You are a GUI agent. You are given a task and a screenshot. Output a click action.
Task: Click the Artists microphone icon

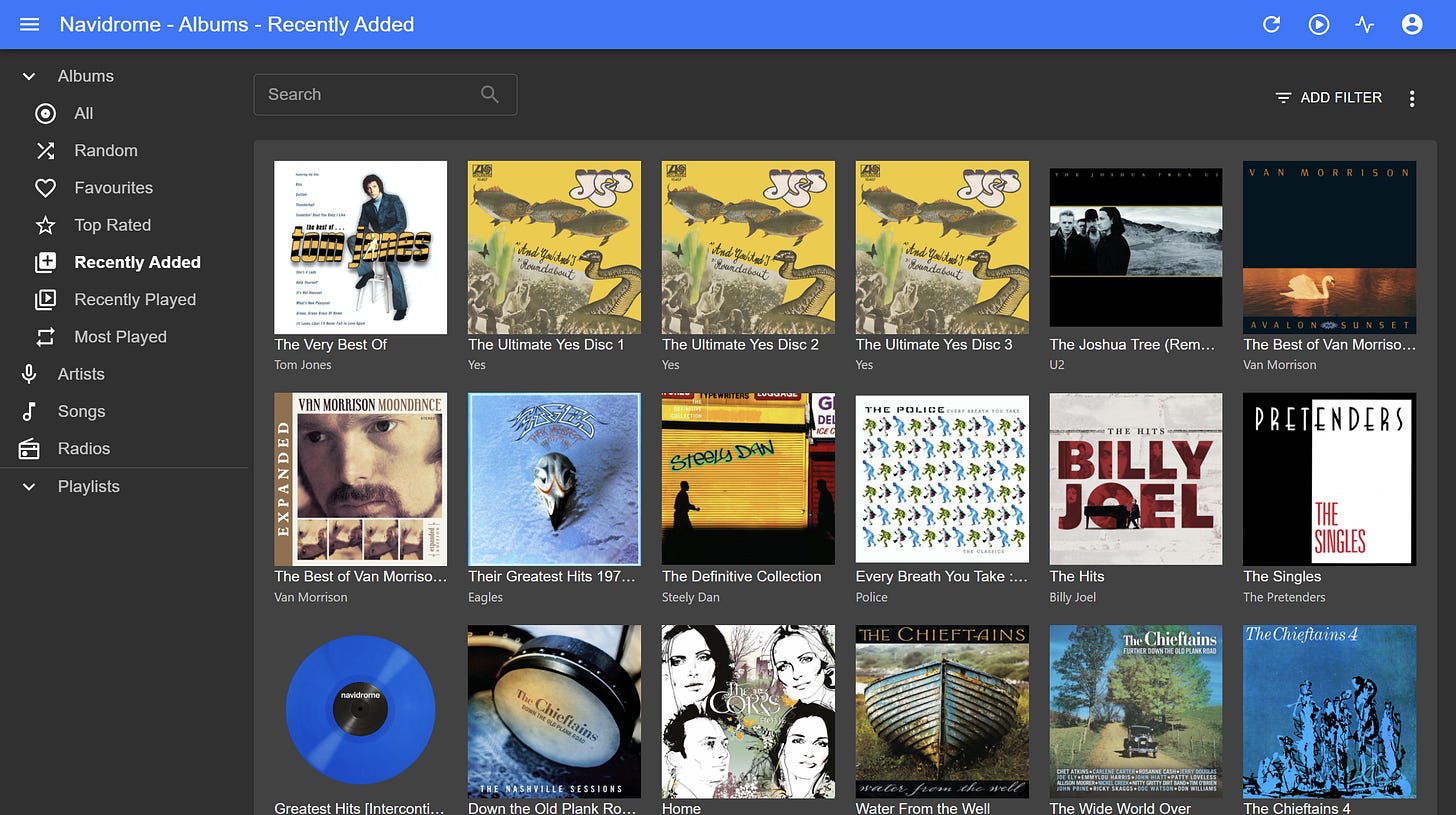(29, 374)
